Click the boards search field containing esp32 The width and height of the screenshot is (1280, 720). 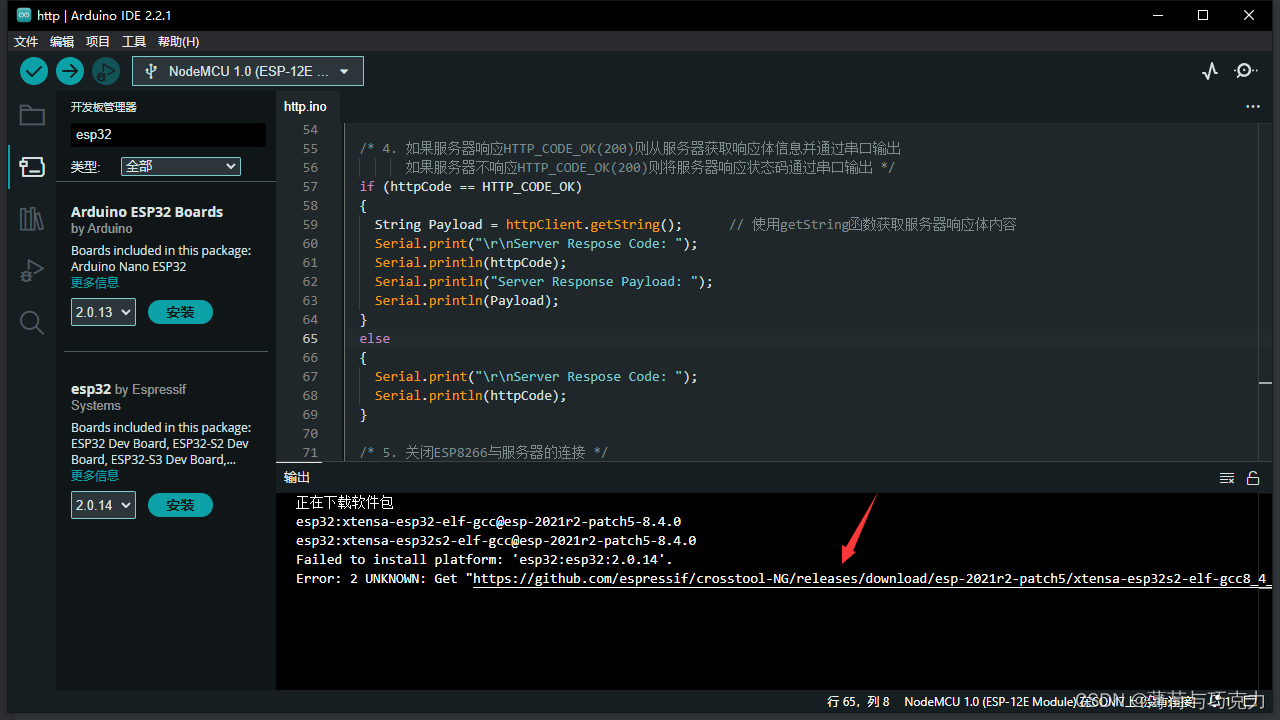point(168,134)
